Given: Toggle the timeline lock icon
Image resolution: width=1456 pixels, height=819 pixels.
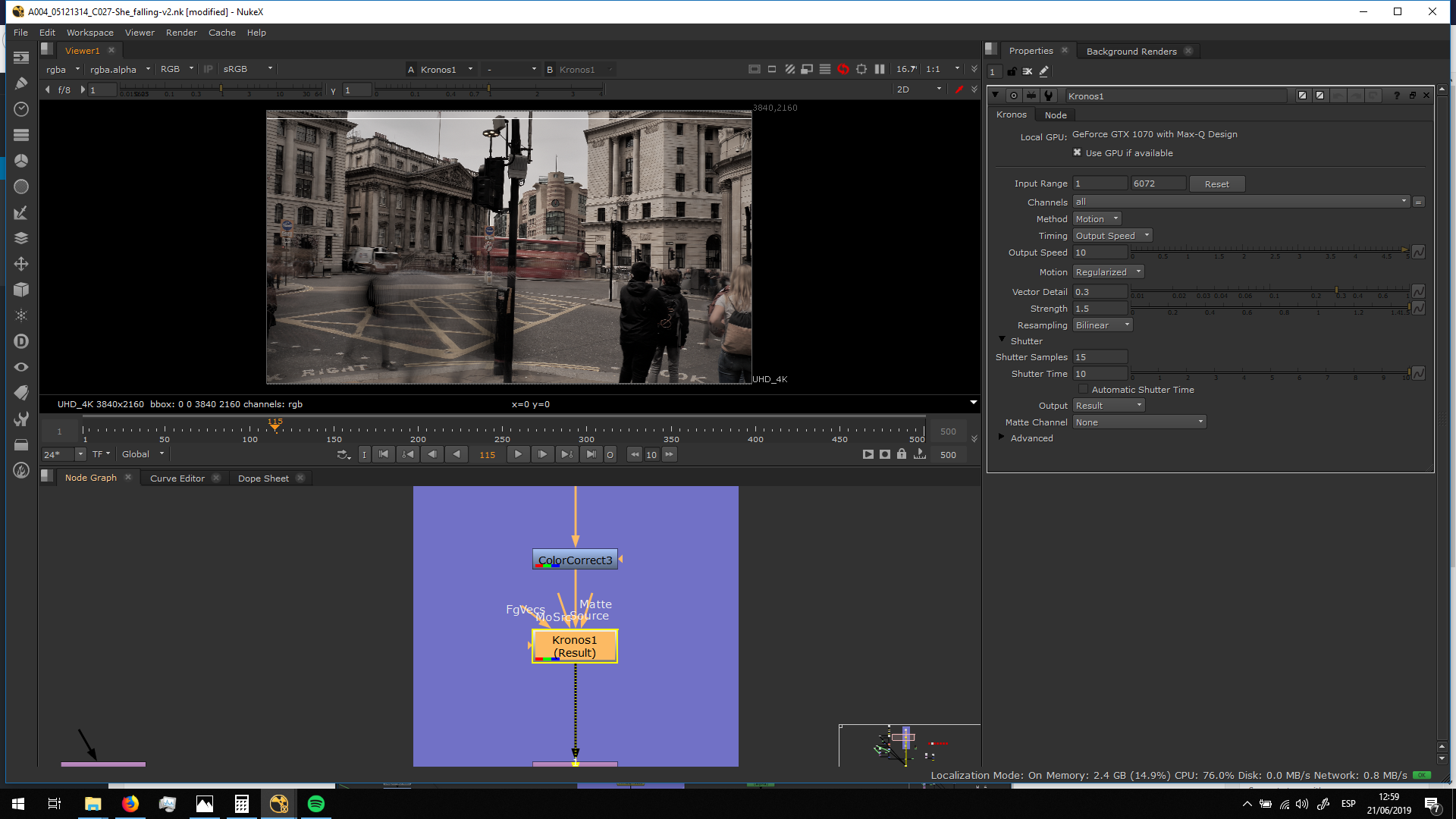Looking at the screenshot, I should (x=902, y=454).
